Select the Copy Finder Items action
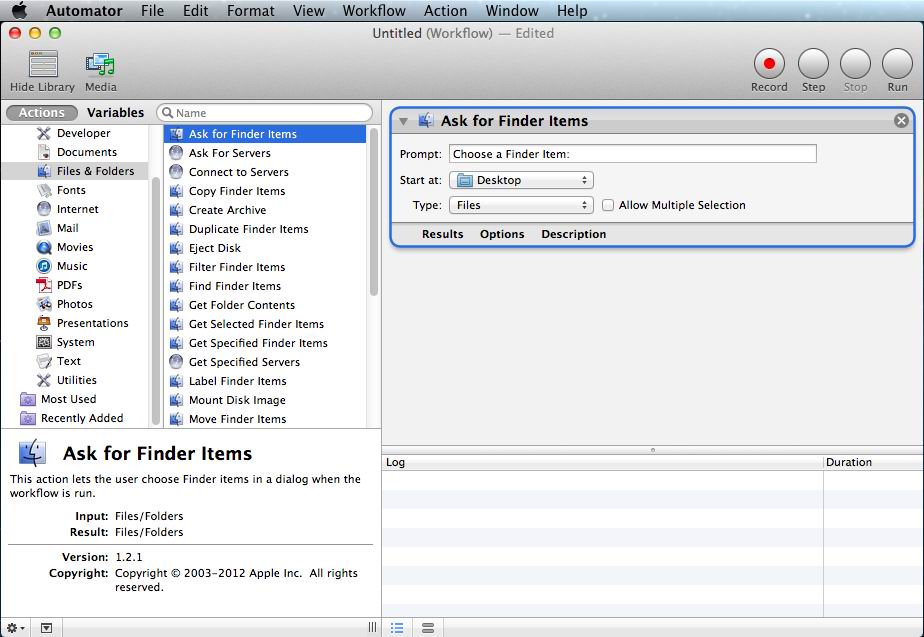Viewport: 924px width, 637px height. point(265,191)
